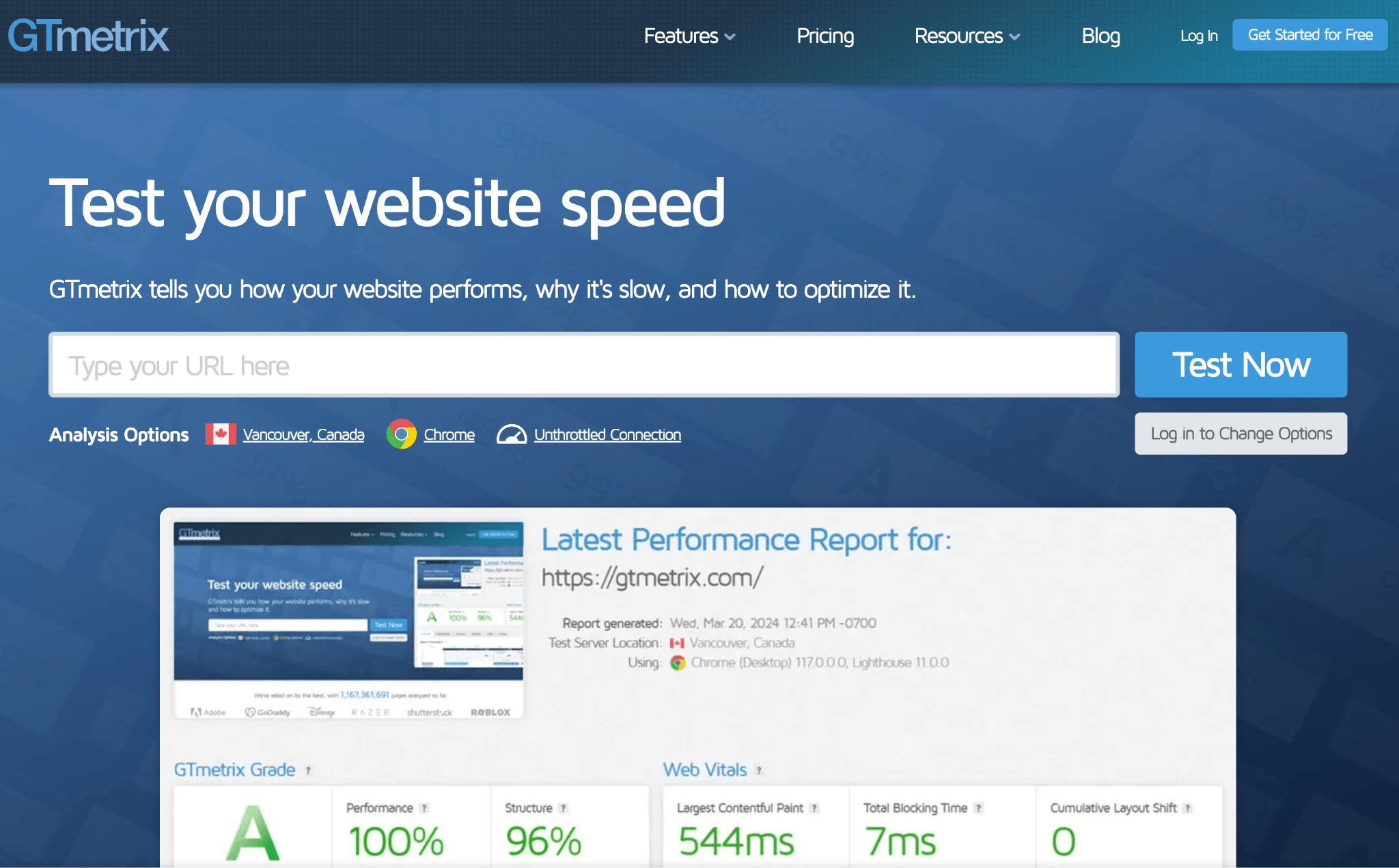Screen dimensions: 1399x868
Task: Open the Blog page
Action: pos(1100,36)
